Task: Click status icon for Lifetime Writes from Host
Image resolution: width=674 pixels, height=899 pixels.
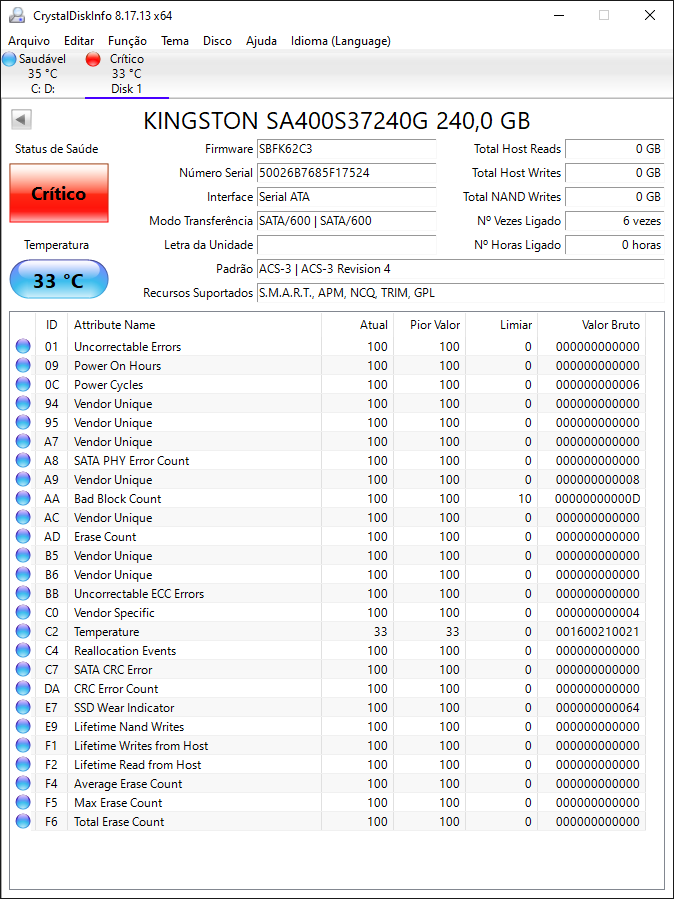Action: pos(23,745)
